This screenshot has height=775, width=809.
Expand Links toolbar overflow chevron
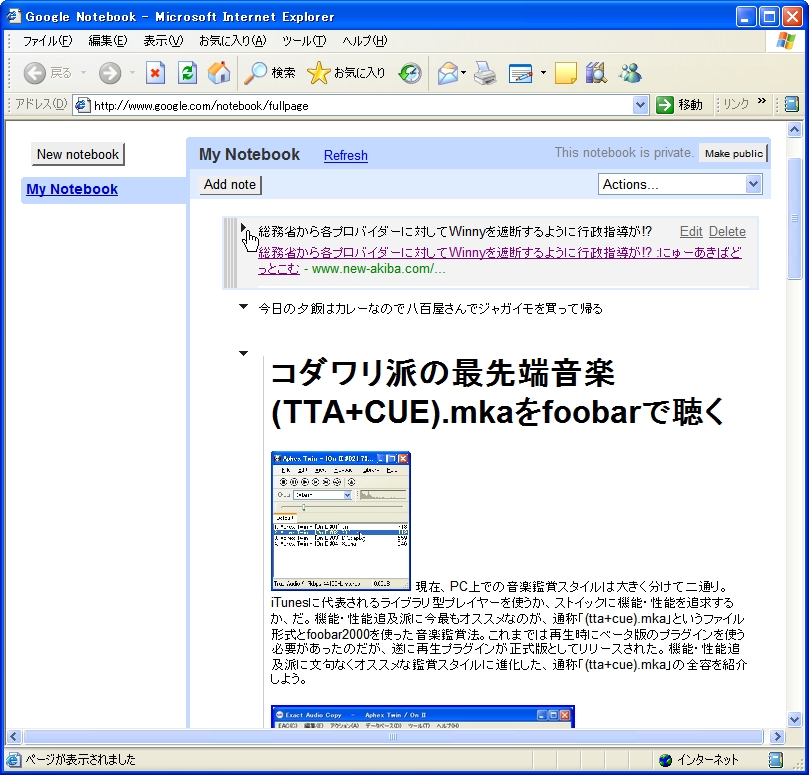point(762,101)
